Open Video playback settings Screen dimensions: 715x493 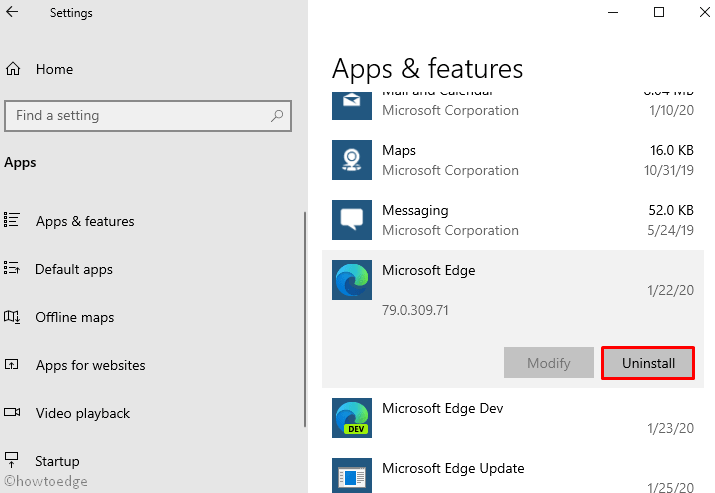click(x=83, y=413)
